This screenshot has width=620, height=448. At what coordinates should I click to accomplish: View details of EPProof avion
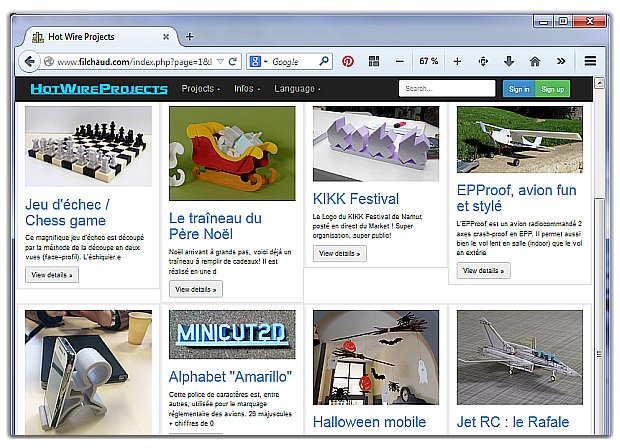484,270
